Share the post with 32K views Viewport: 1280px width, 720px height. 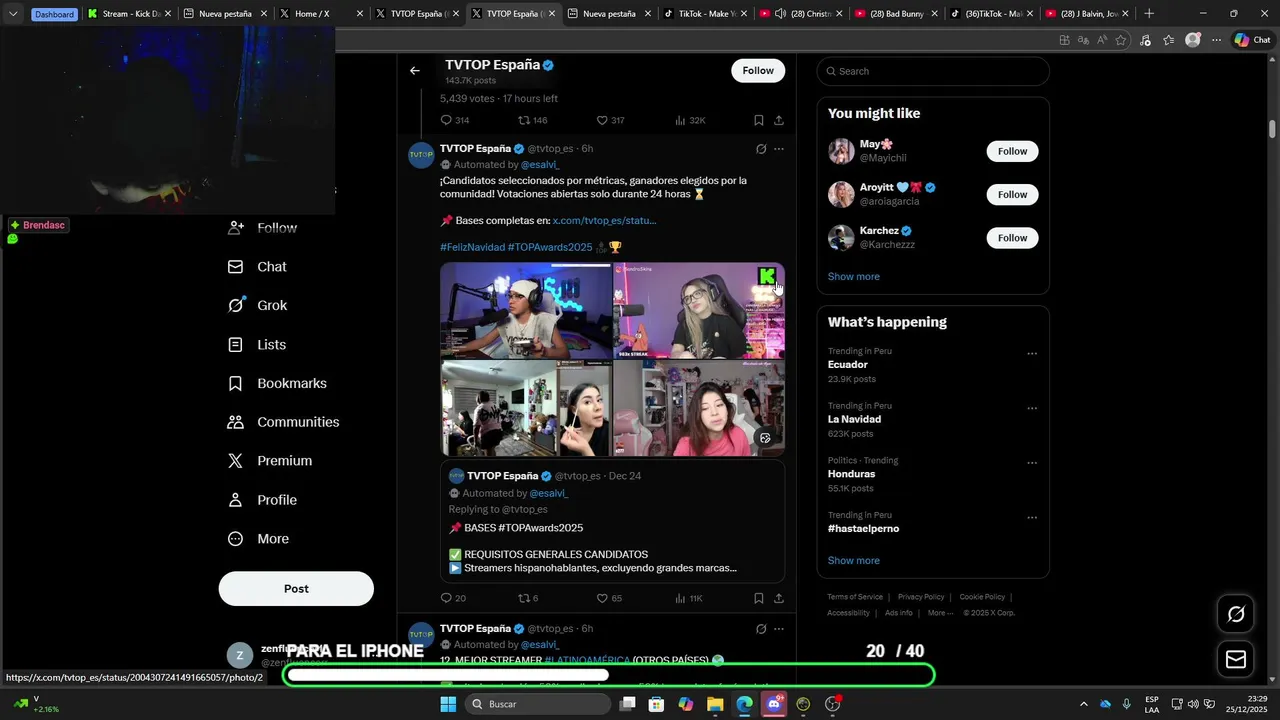(x=779, y=120)
